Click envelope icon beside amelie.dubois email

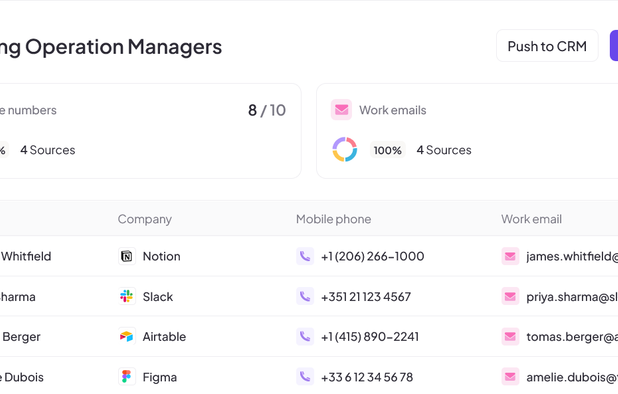pos(510,377)
